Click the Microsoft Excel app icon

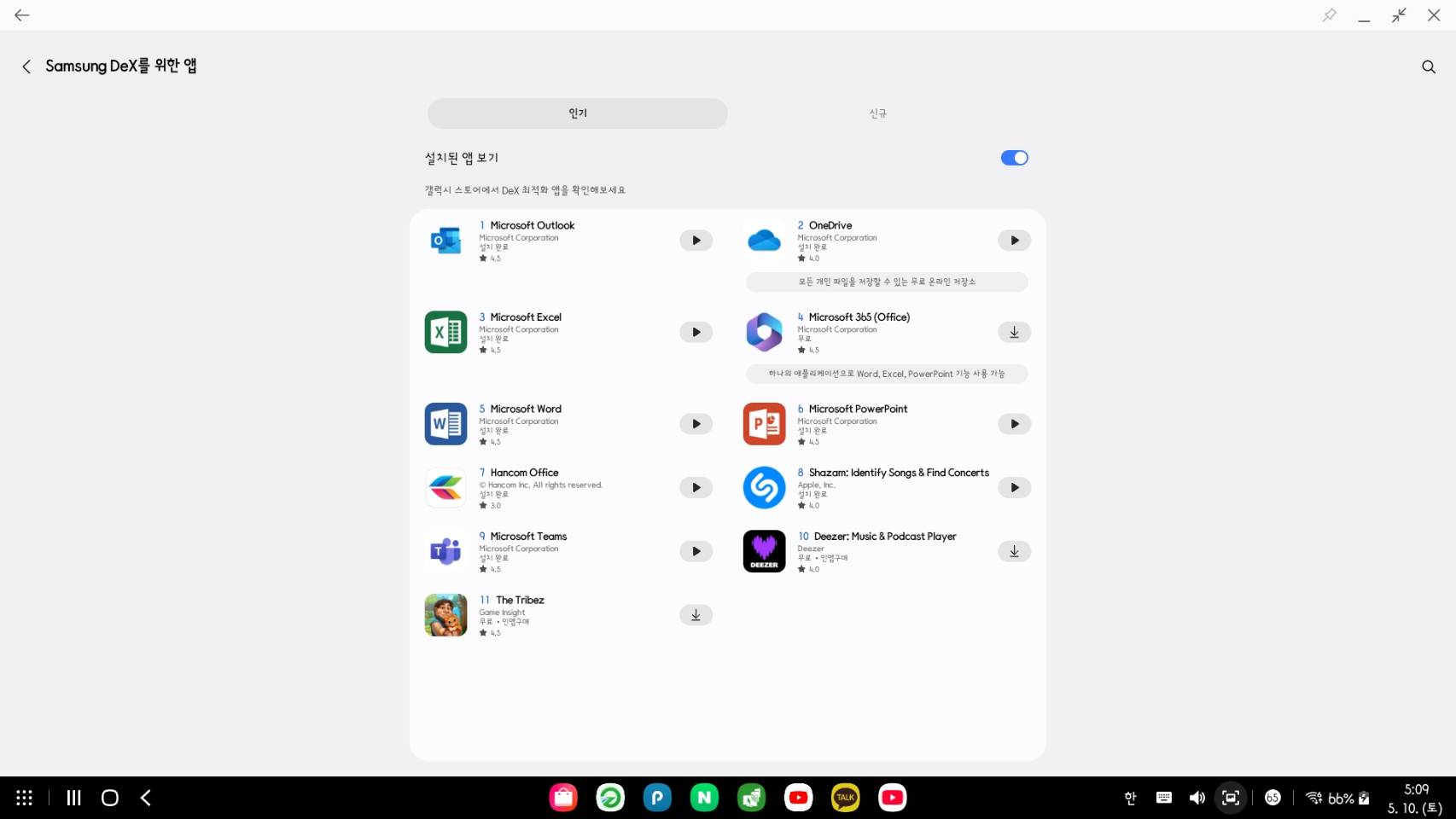446,332
